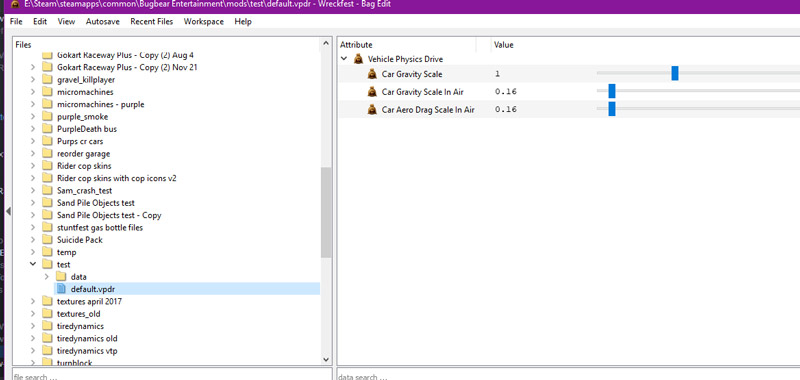Select the turnblock folder row
This screenshot has height=380, width=800.
click(x=74, y=363)
